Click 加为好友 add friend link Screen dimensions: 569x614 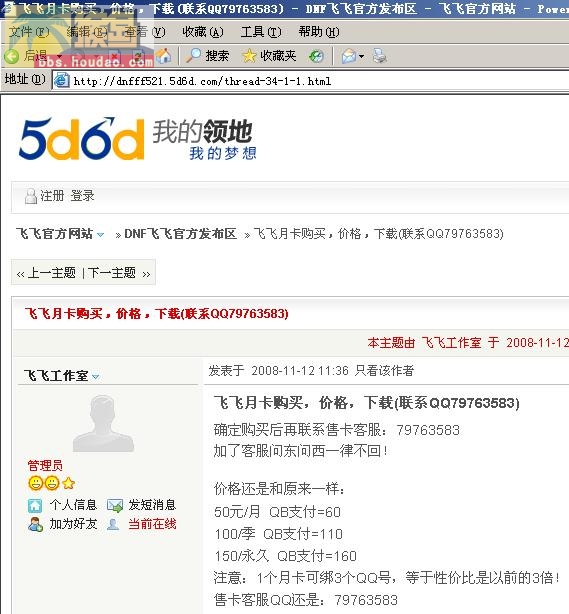73,524
